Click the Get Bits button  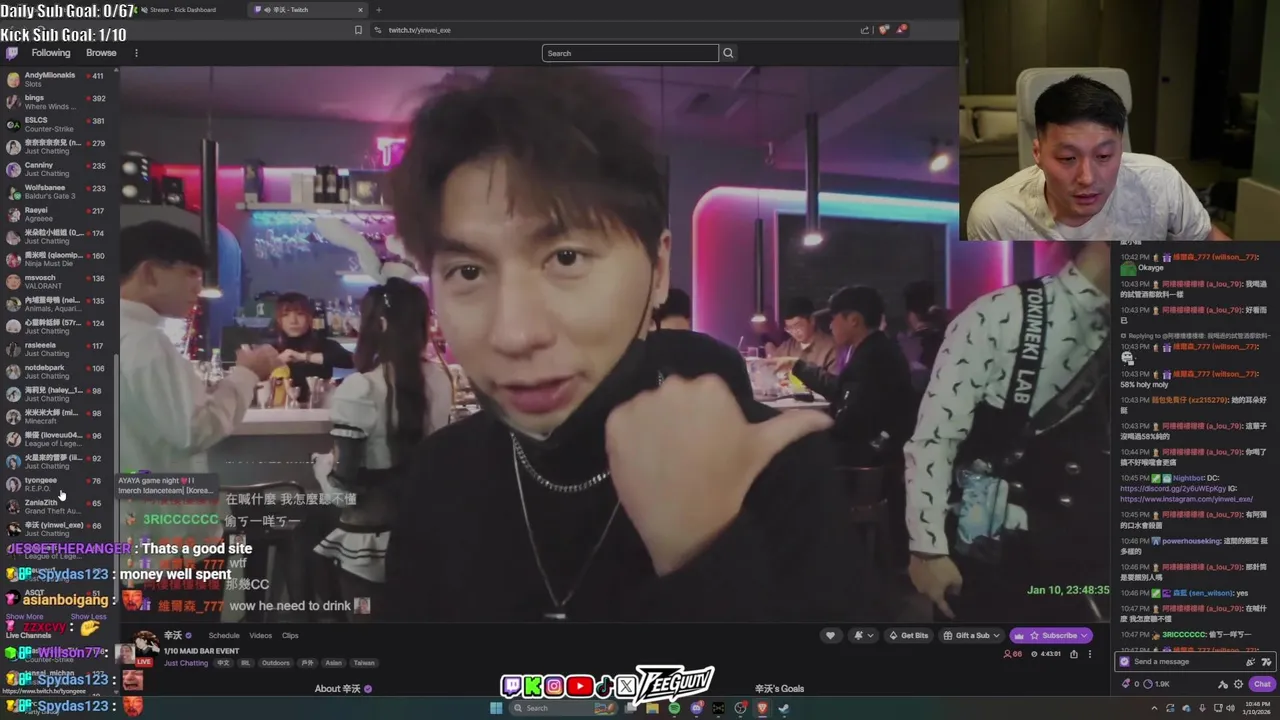point(908,635)
